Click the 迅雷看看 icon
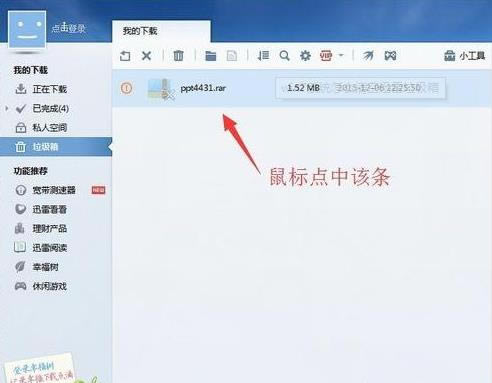The width and height of the screenshot is (492, 383). (21, 209)
